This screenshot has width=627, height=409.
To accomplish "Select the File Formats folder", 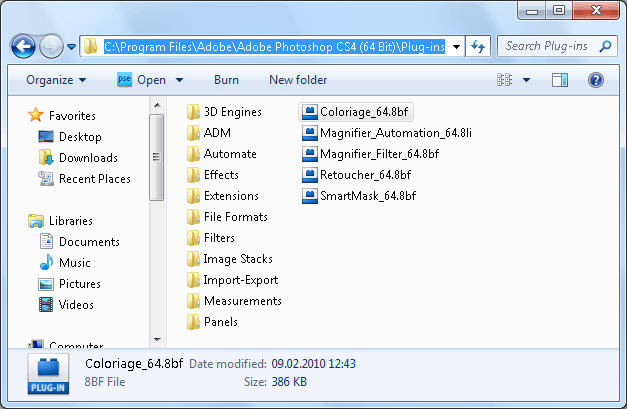I will point(227,217).
